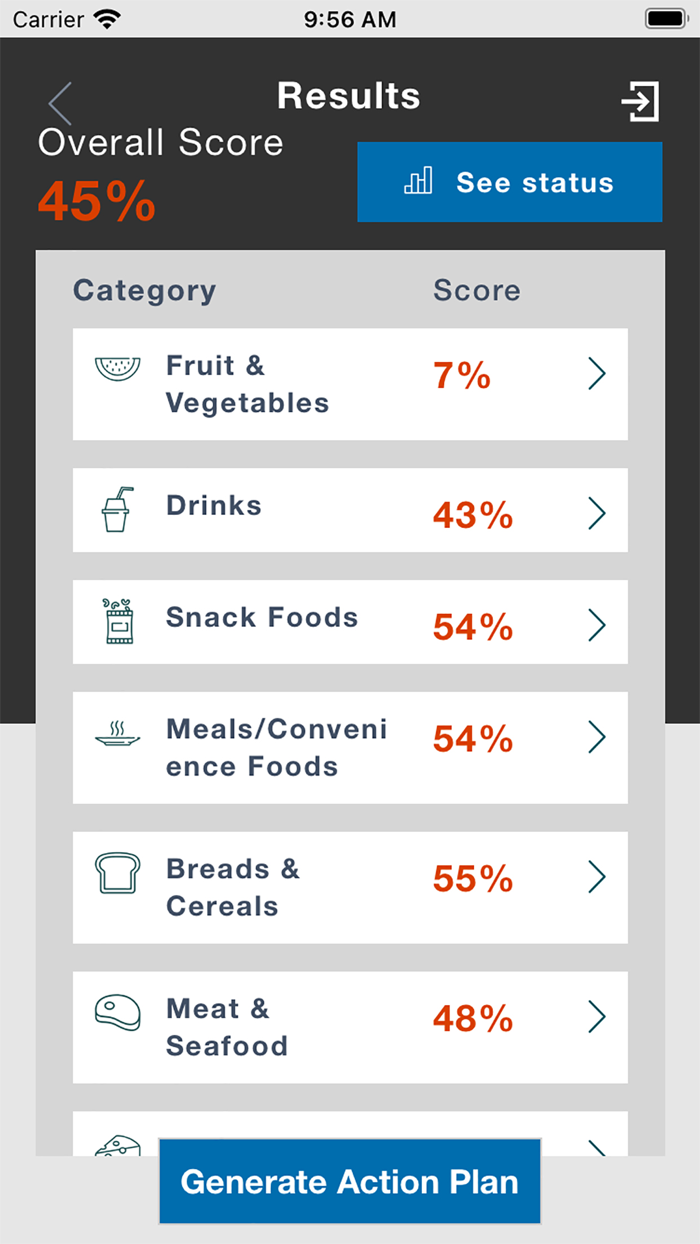Viewport: 700px width, 1244px height.
Task: Click the See status button
Action: tap(510, 182)
